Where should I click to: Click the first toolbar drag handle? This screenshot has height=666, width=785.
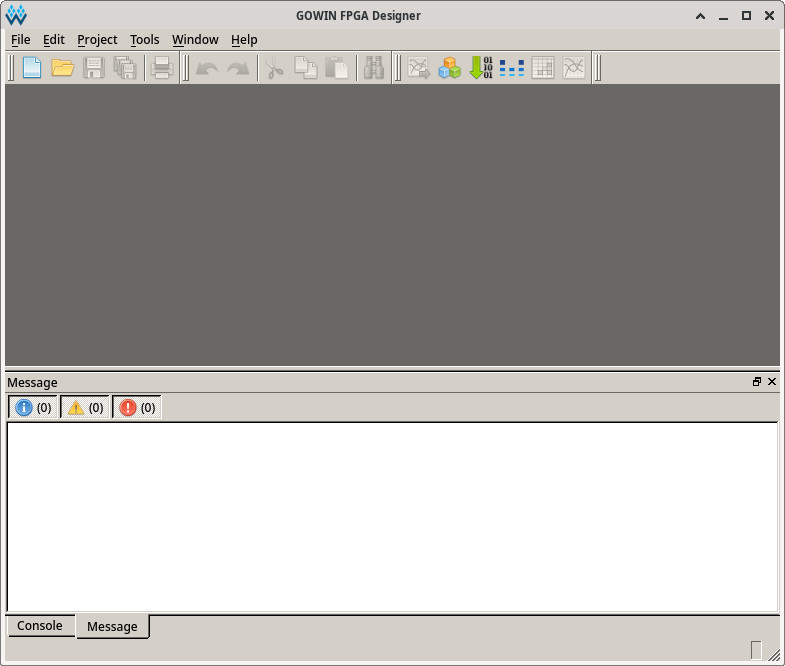tap(11, 68)
